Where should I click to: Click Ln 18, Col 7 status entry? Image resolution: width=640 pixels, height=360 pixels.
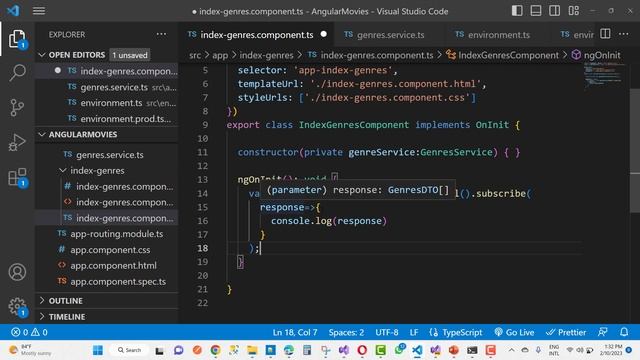(x=295, y=332)
